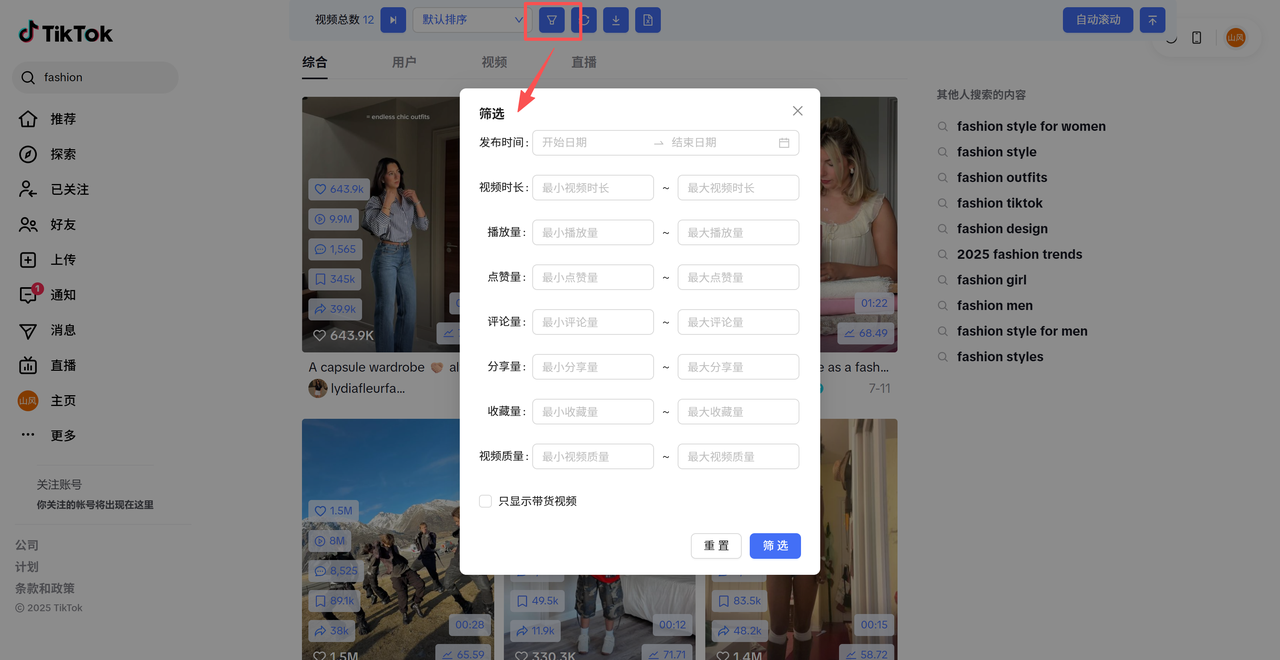The image size is (1280, 660).
Task: Click the 重置 reset button
Action: click(716, 545)
